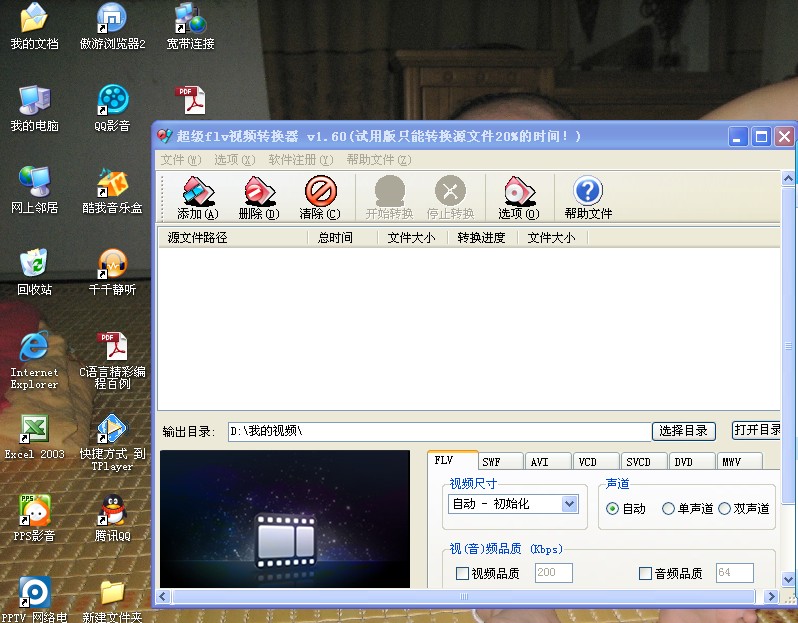This screenshot has width=798, height=623.
Task: Click the 打开目录 button
Action: click(757, 430)
